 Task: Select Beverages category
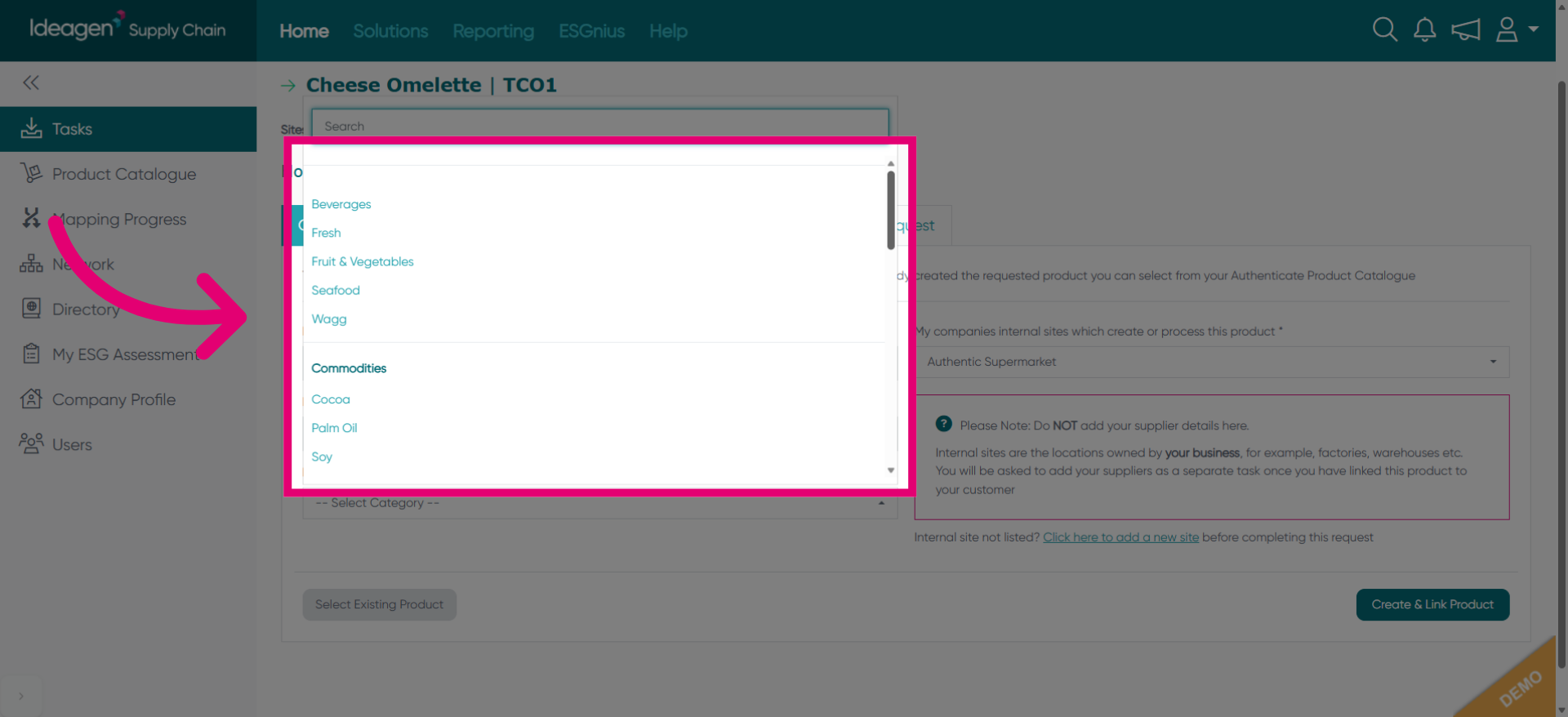click(341, 204)
